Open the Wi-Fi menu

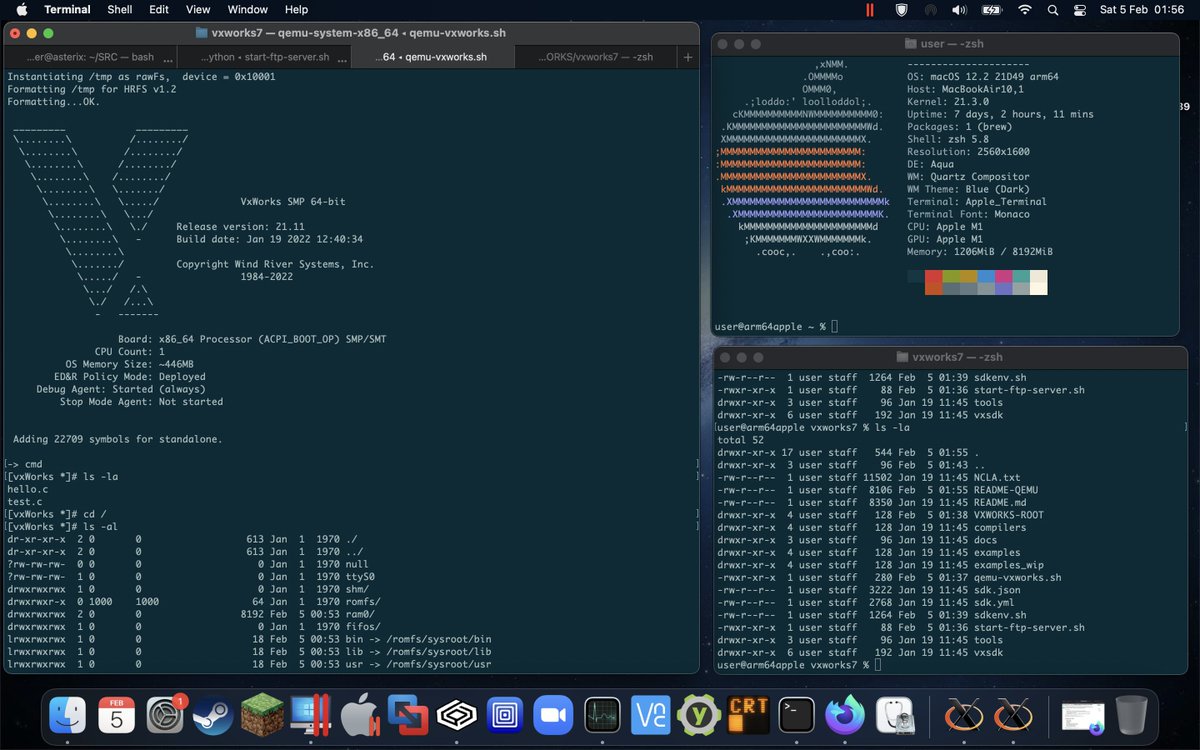[x=1025, y=9]
